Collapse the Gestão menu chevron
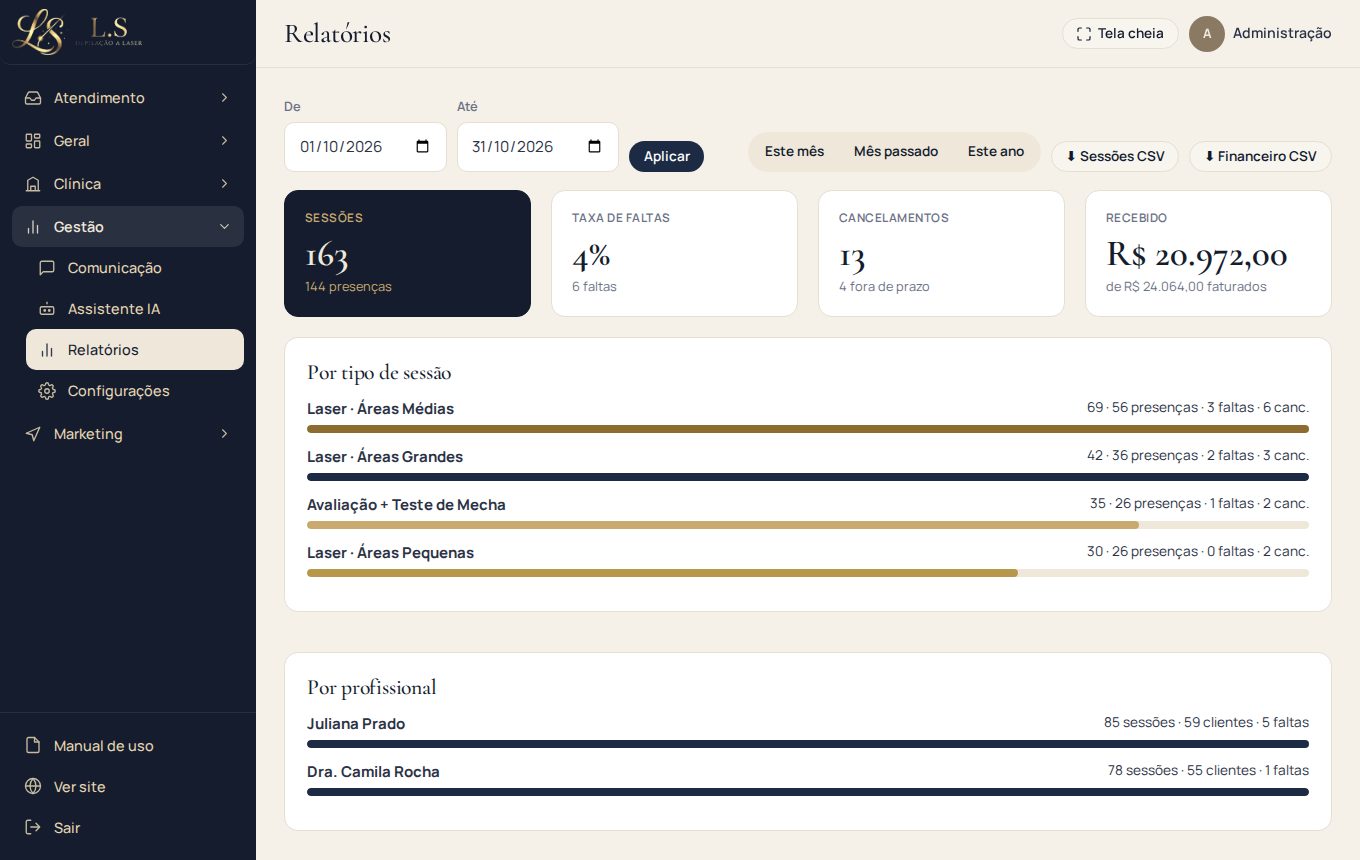Image resolution: width=1360 pixels, height=860 pixels. pos(224,227)
